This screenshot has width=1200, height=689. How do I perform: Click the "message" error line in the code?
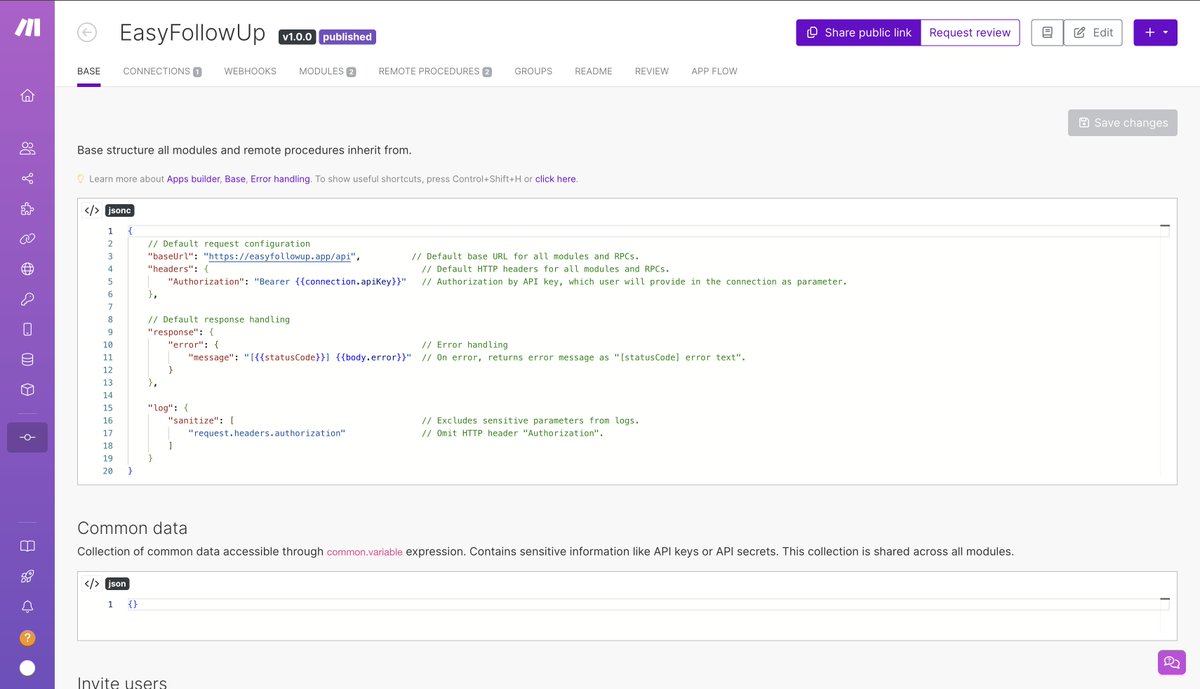point(300,357)
